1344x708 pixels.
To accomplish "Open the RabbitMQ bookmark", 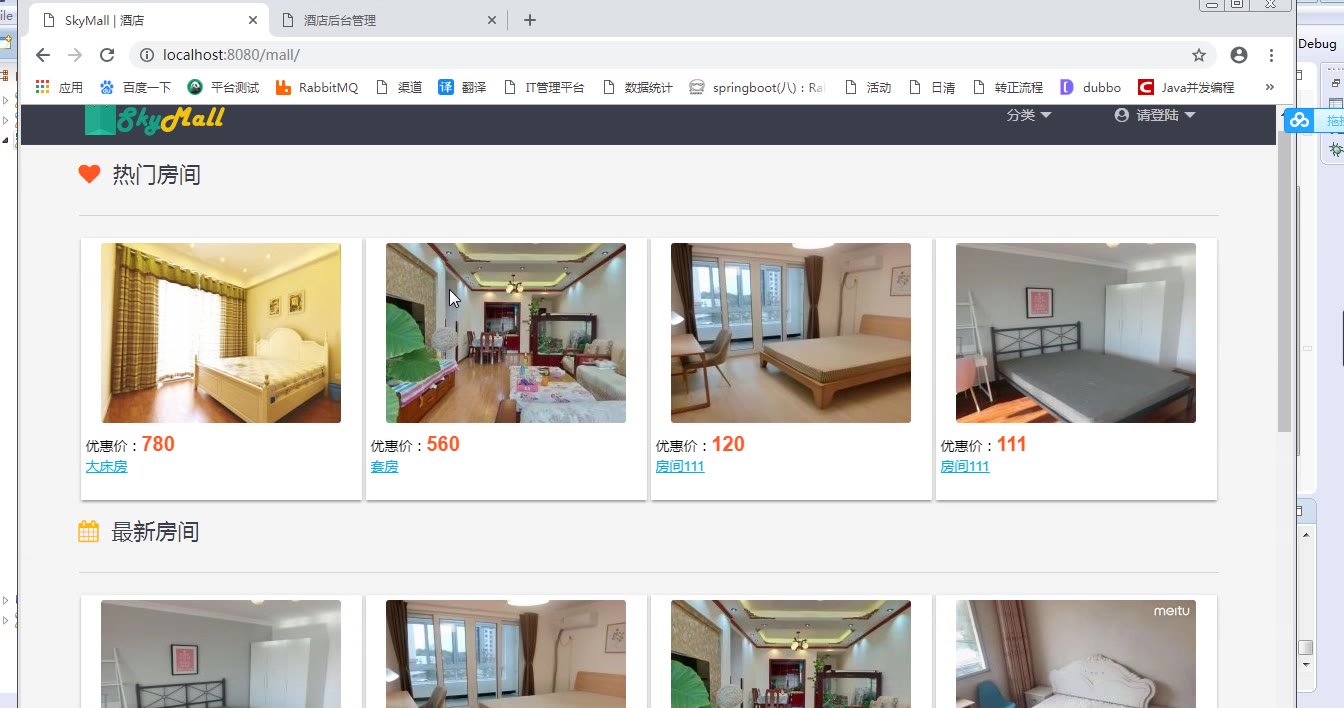I will point(316,87).
